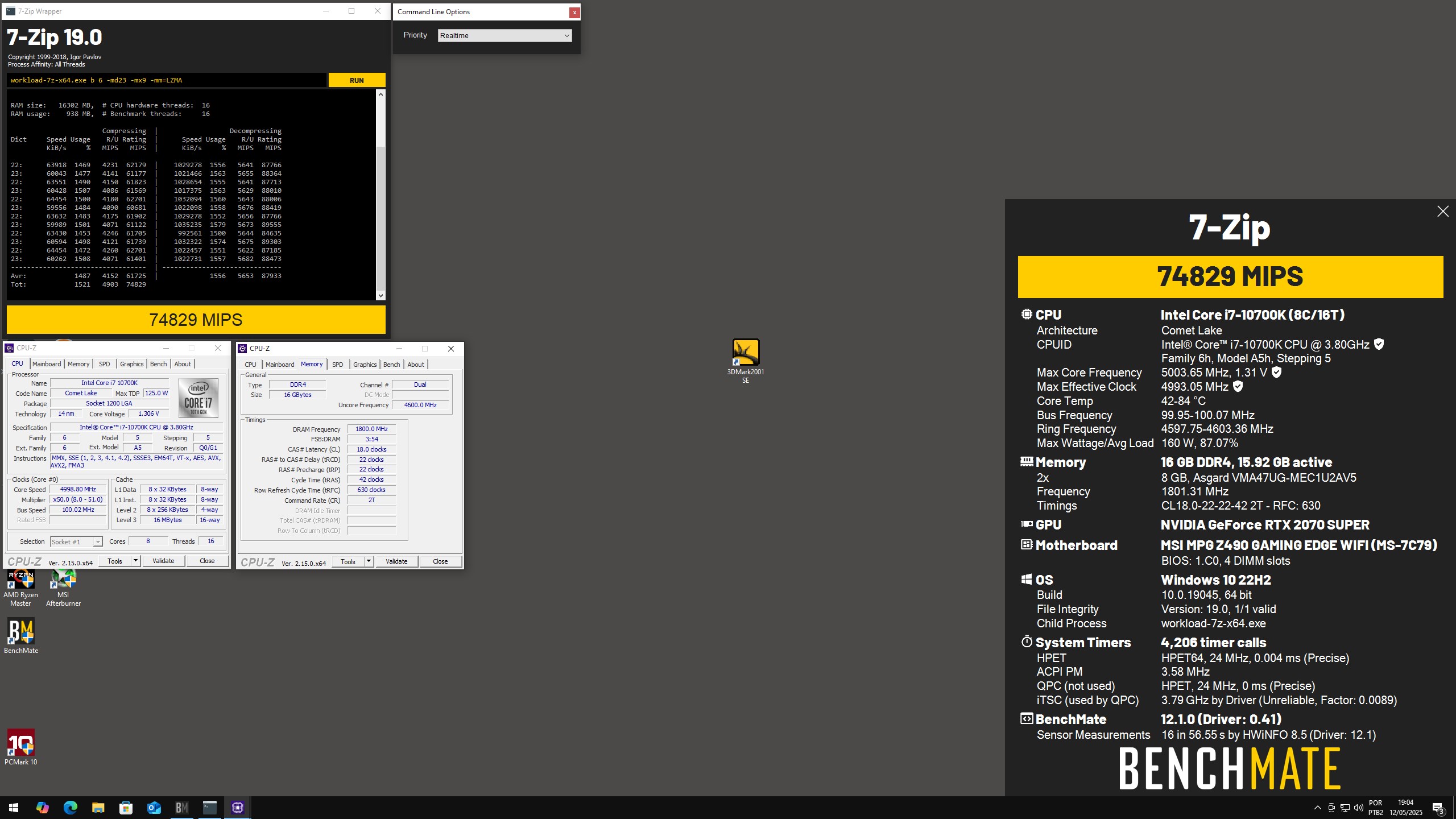Open the notification center icon

[1438, 808]
